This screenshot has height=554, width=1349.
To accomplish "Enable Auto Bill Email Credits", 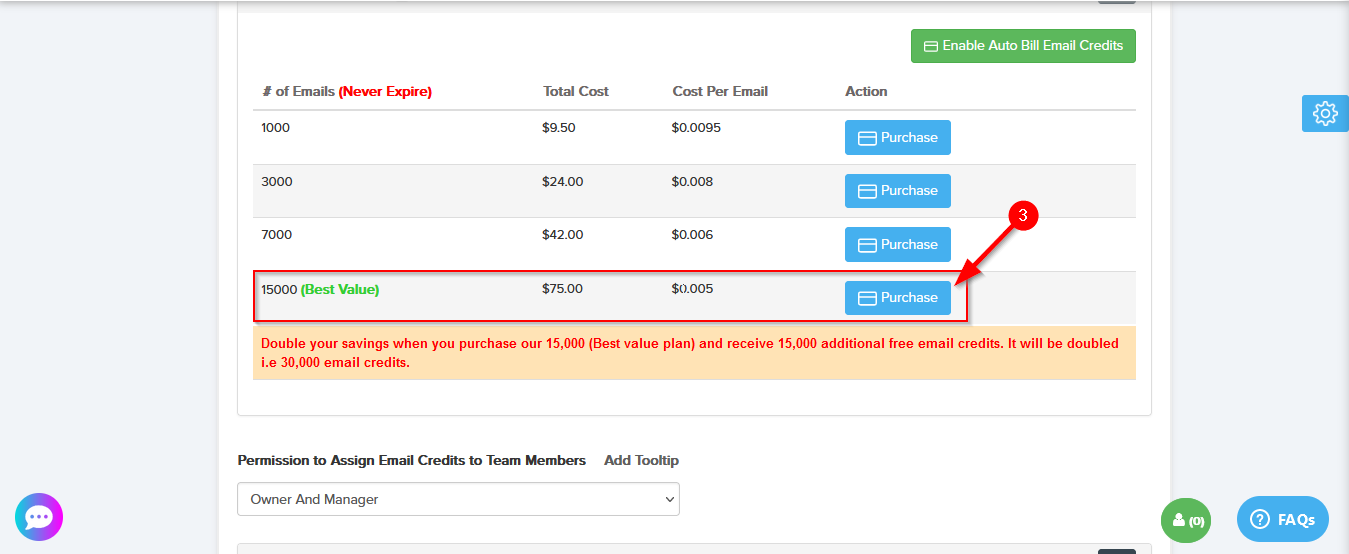I will coord(1022,46).
